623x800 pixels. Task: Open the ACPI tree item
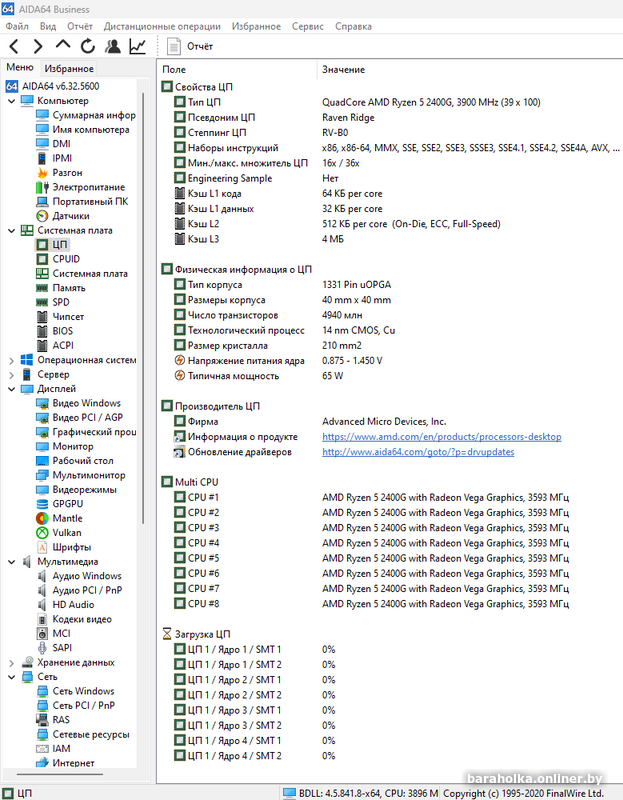tap(55, 345)
